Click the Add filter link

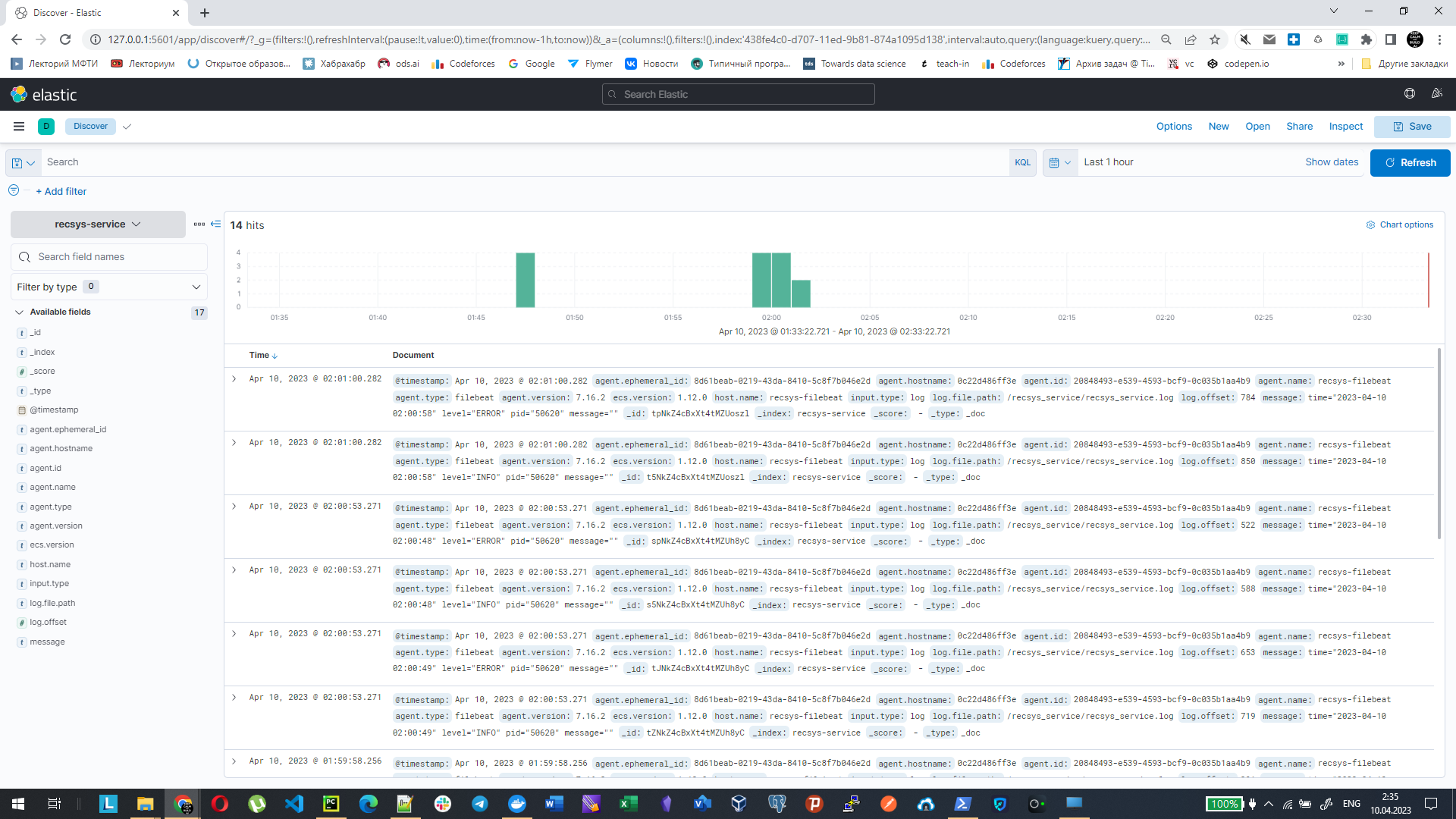[61, 191]
